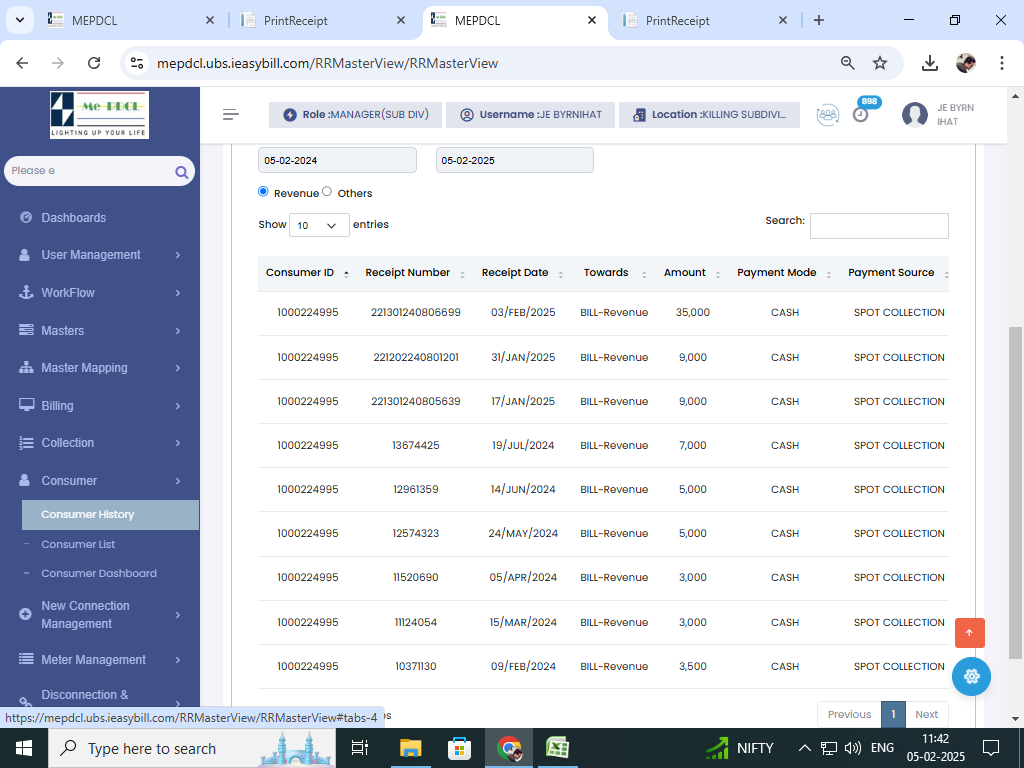Click the browser reload icon
This screenshot has width=1024, height=768.
pyautogui.click(x=94, y=63)
